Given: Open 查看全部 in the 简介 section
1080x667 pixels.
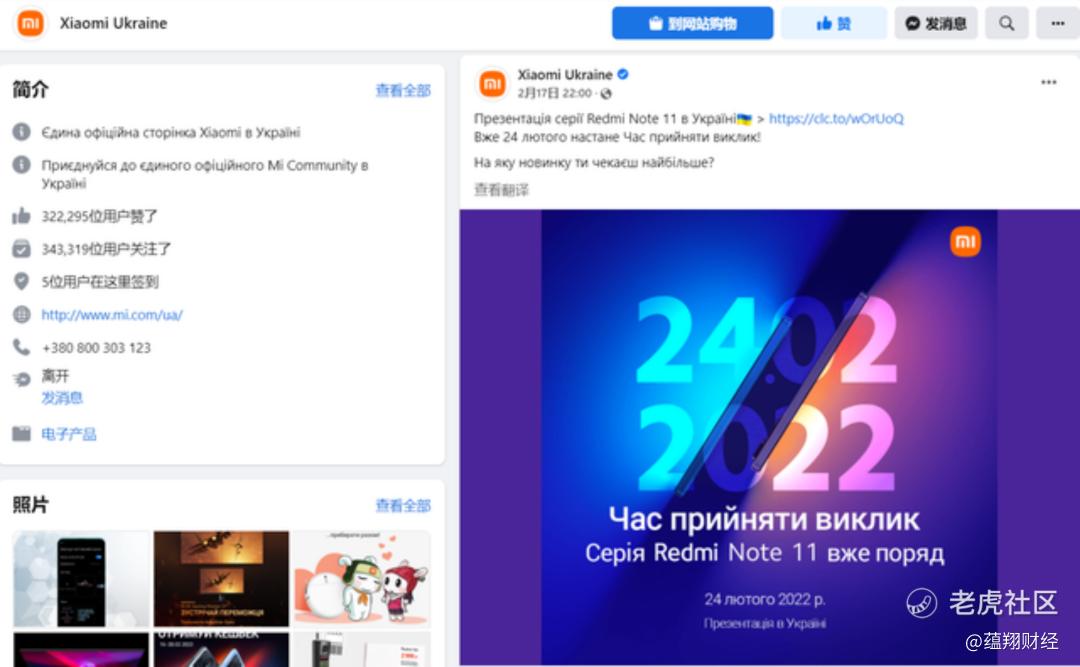Looking at the screenshot, I should (403, 90).
